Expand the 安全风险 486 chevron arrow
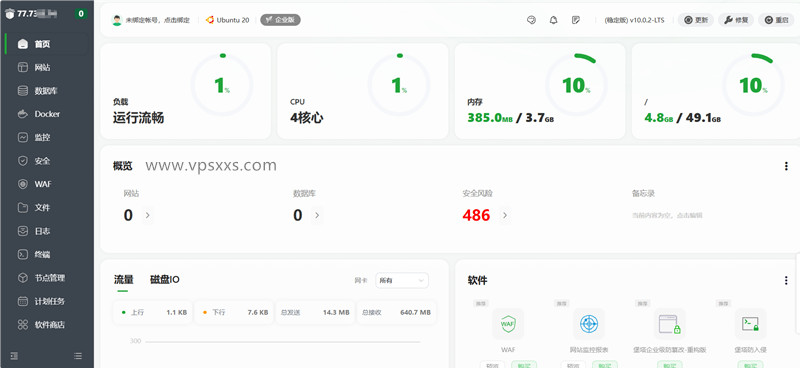The height and width of the screenshot is (368, 800). [x=505, y=215]
